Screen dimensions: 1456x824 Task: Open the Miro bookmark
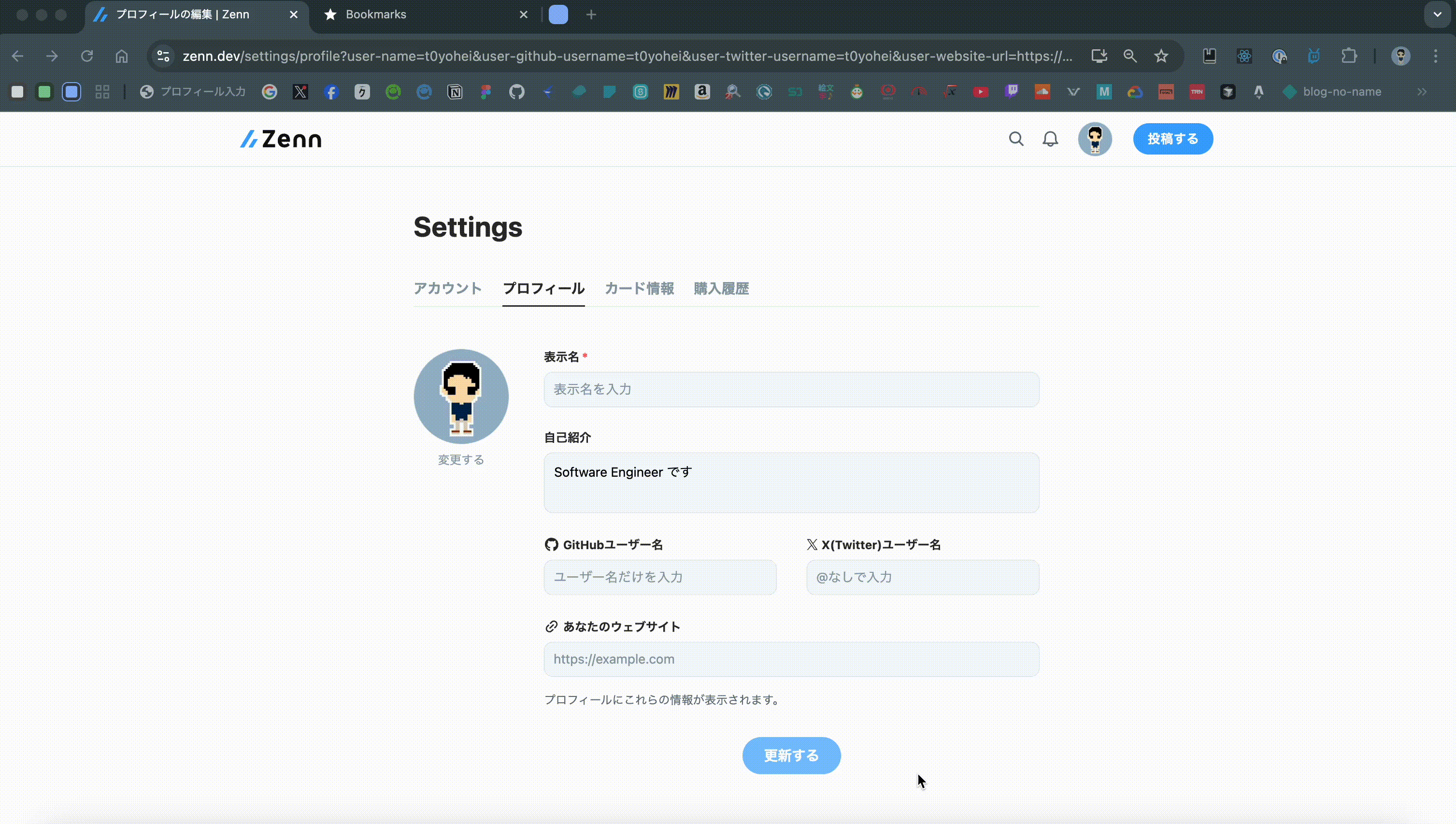(671, 92)
